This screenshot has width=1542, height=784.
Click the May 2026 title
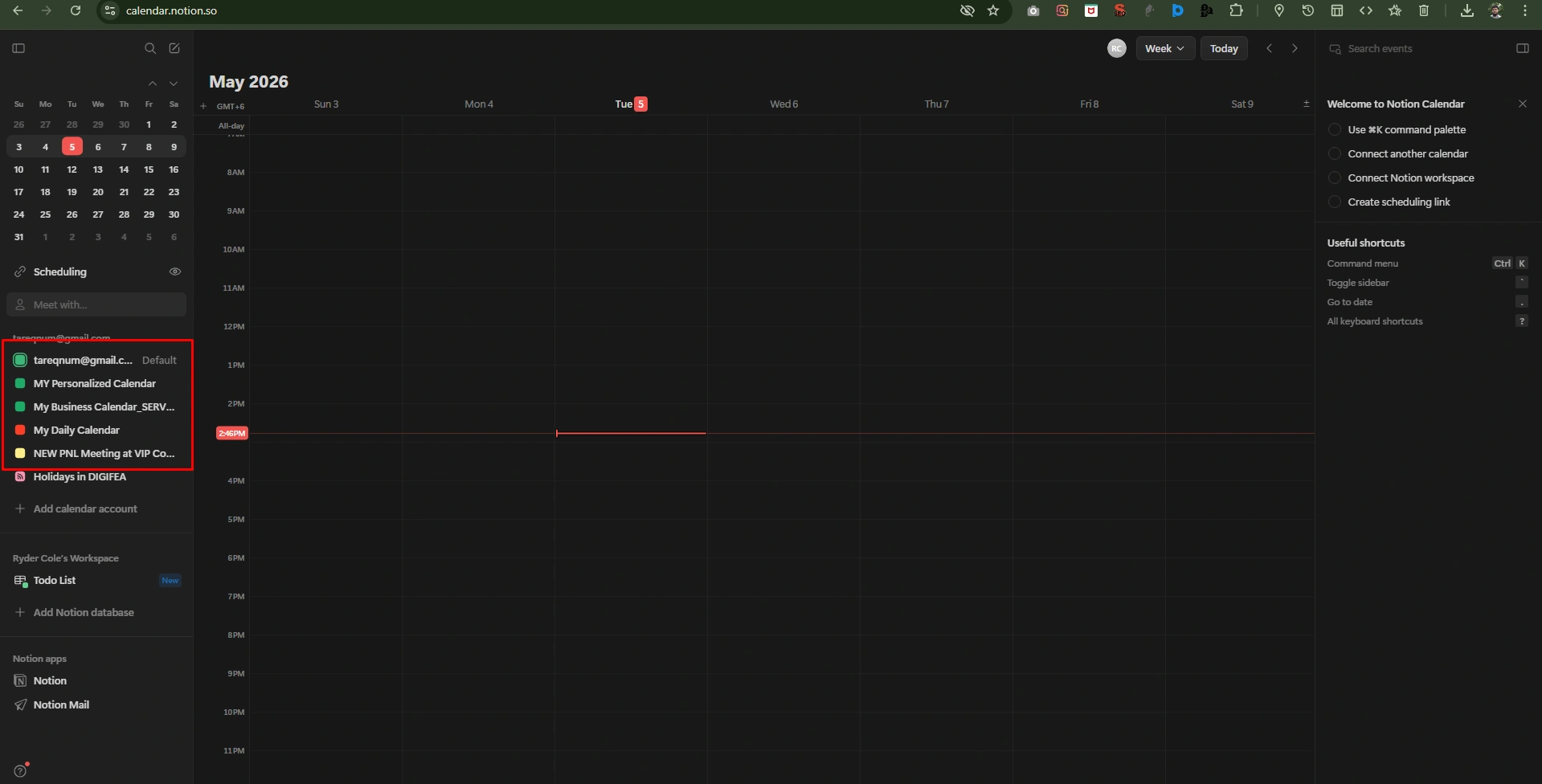[248, 82]
